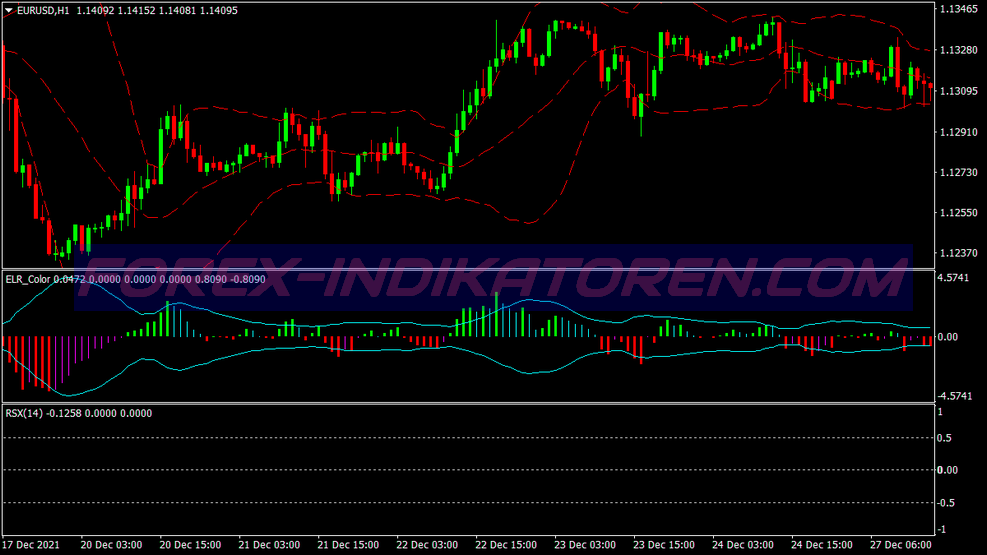Click the 21 Dec 03:00 time label

coord(269,544)
